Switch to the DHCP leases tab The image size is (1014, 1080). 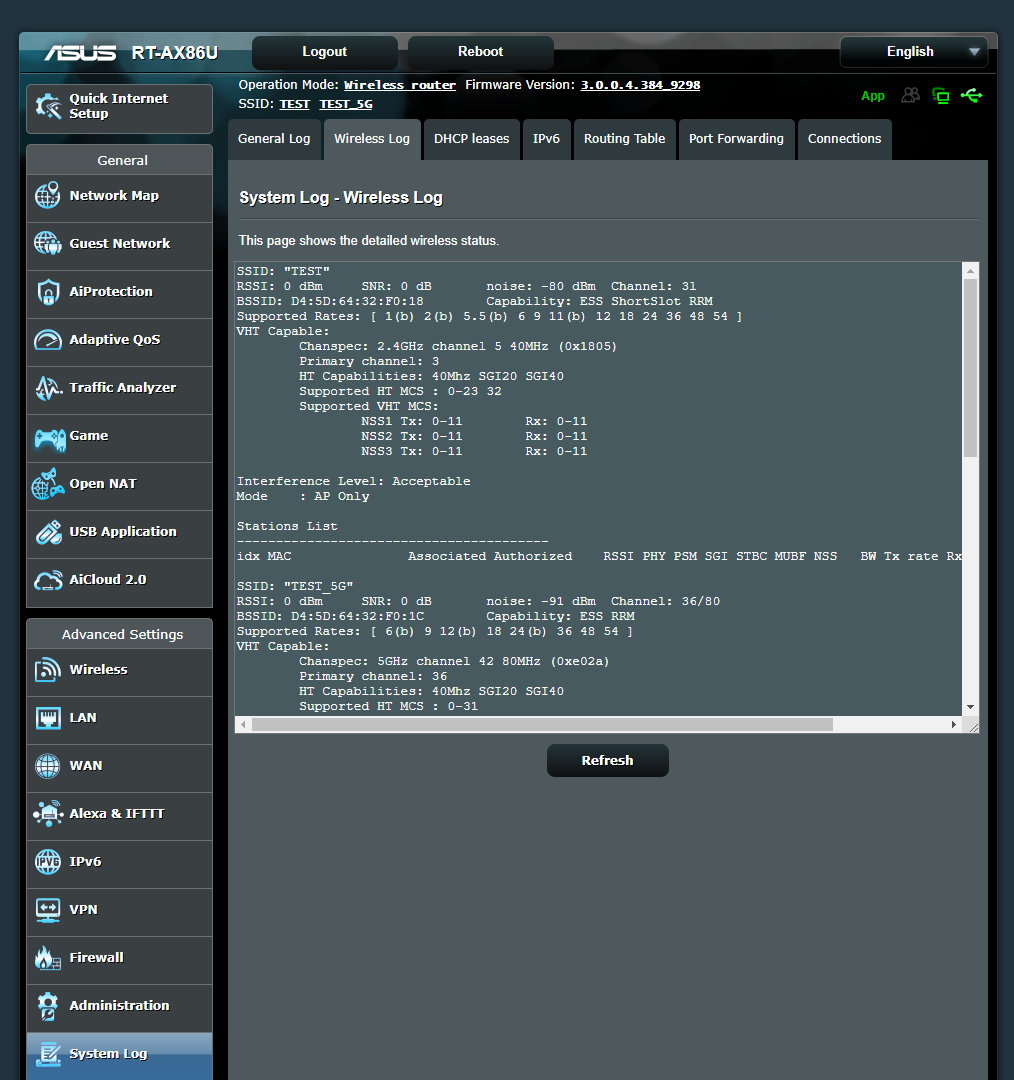click(471, 139)
